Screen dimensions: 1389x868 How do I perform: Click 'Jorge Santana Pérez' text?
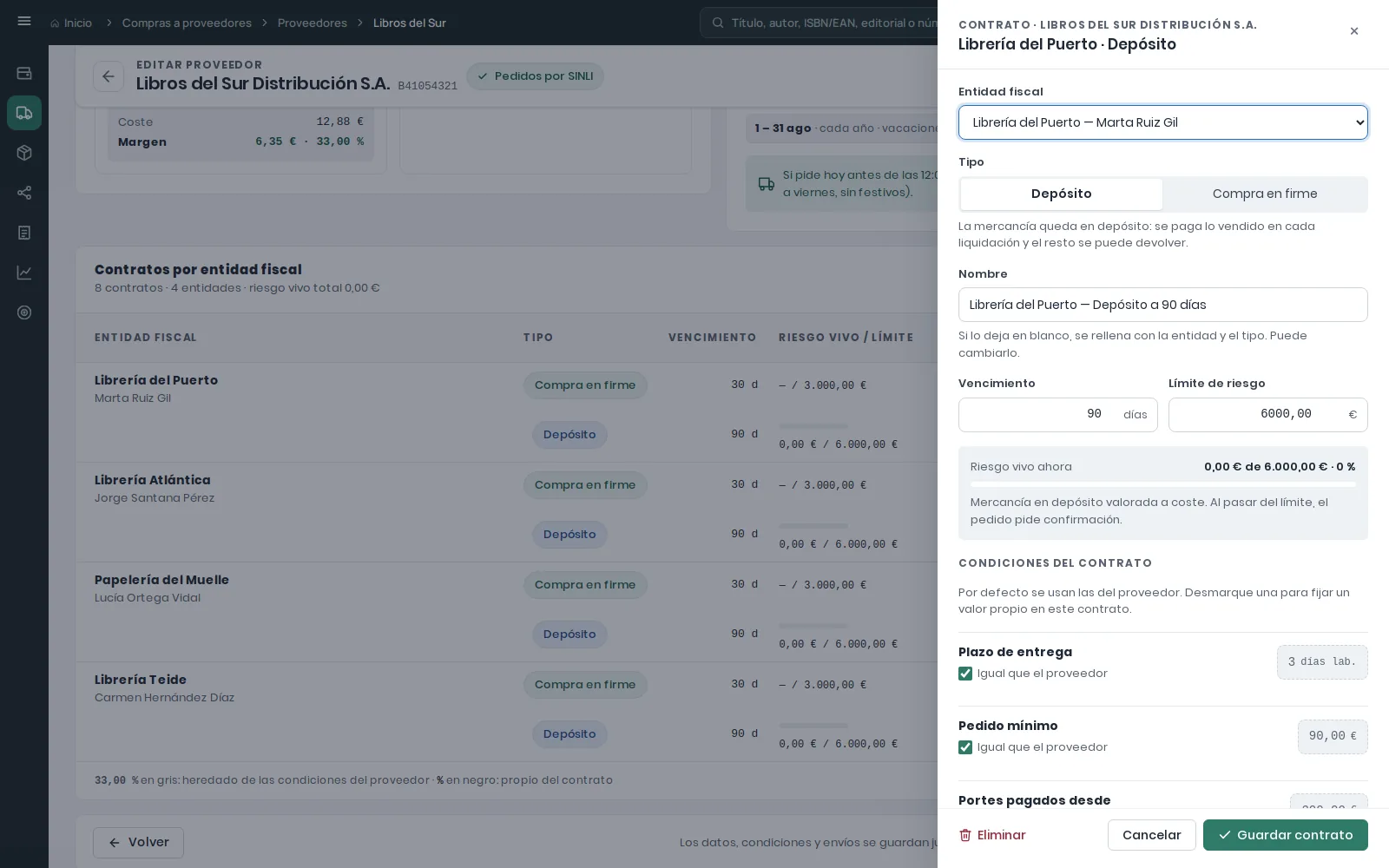[x=155, y=498]
